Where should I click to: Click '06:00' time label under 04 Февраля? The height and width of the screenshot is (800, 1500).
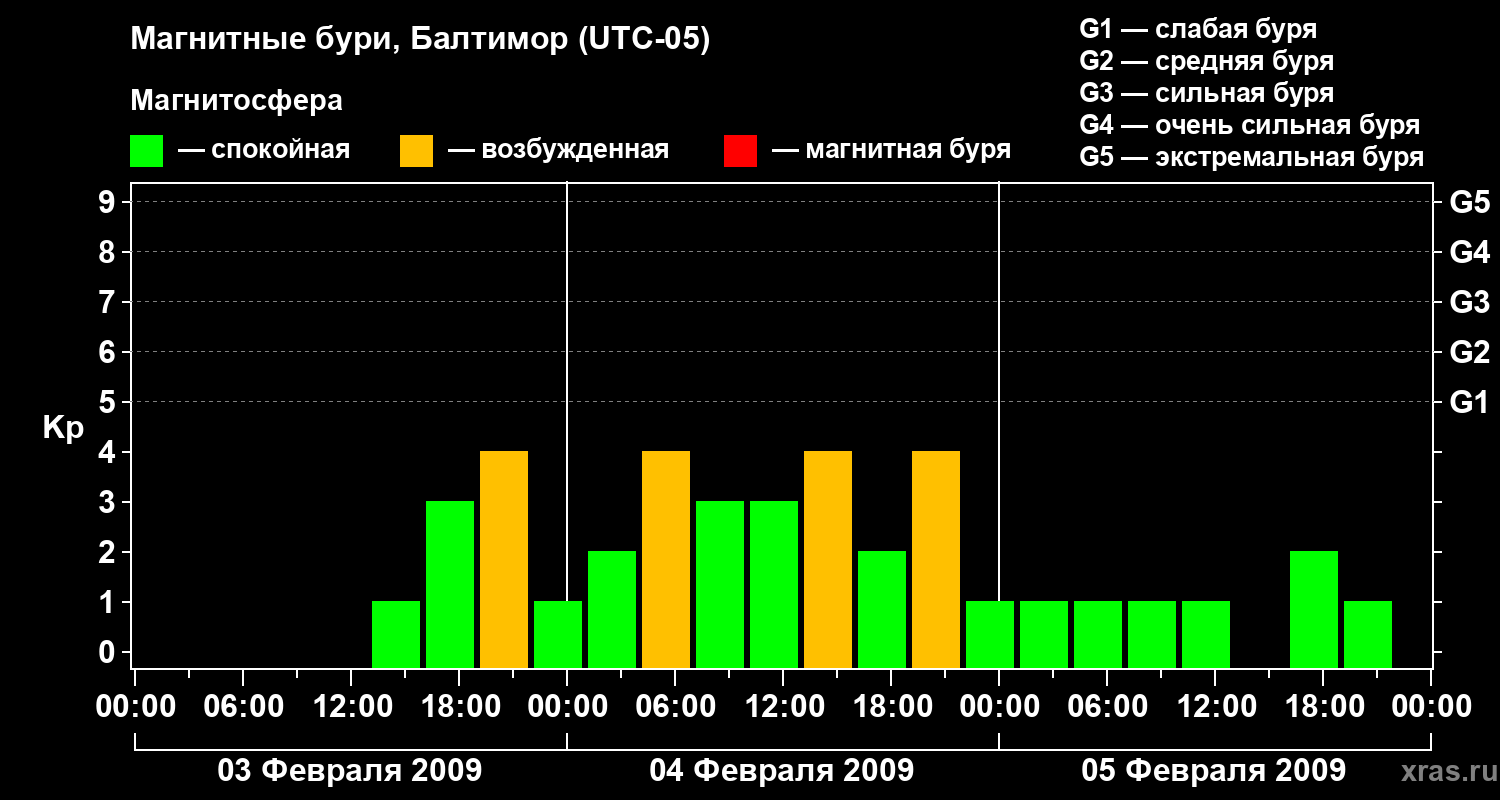675,707
